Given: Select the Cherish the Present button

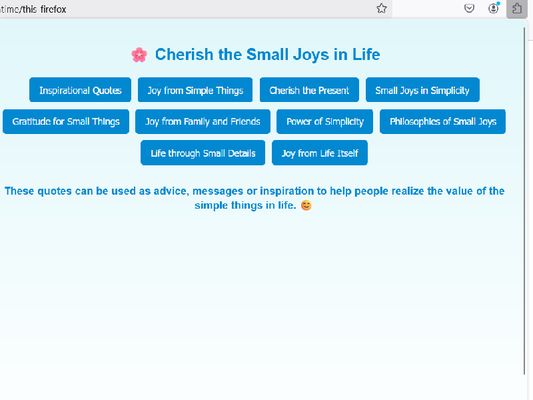Looking at the screenshot, I should [x=309, y=90].
